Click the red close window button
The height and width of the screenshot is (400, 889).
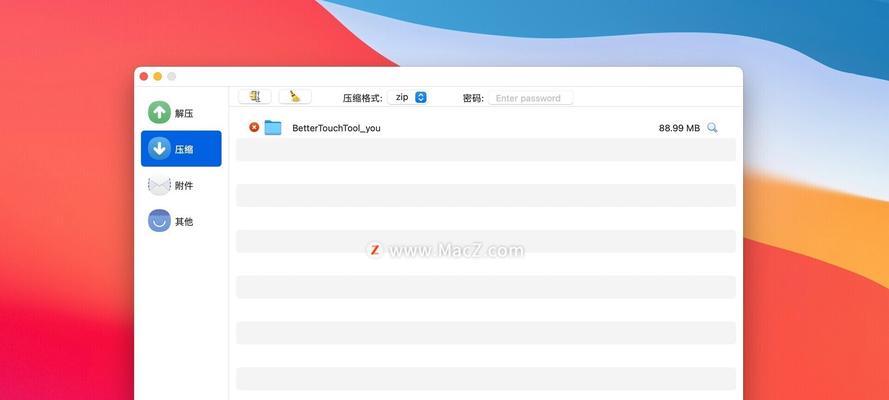[144, 76]
